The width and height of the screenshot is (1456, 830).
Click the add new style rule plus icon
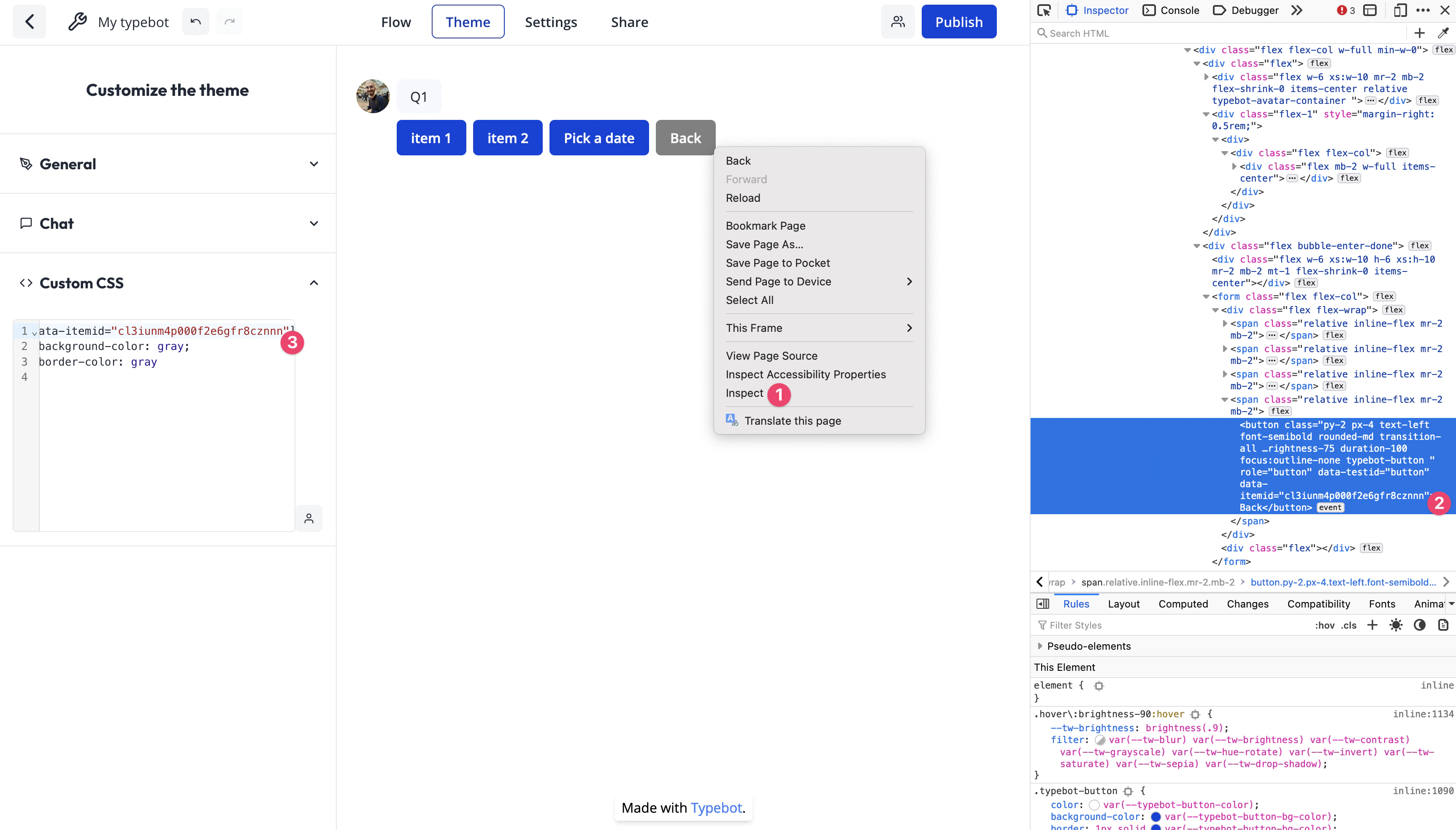pyautogui.click(x=1372, y=625)
